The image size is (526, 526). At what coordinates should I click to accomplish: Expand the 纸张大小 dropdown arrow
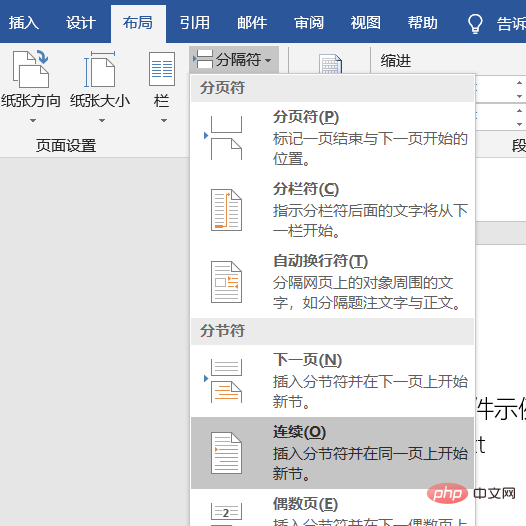coord(102,120)
